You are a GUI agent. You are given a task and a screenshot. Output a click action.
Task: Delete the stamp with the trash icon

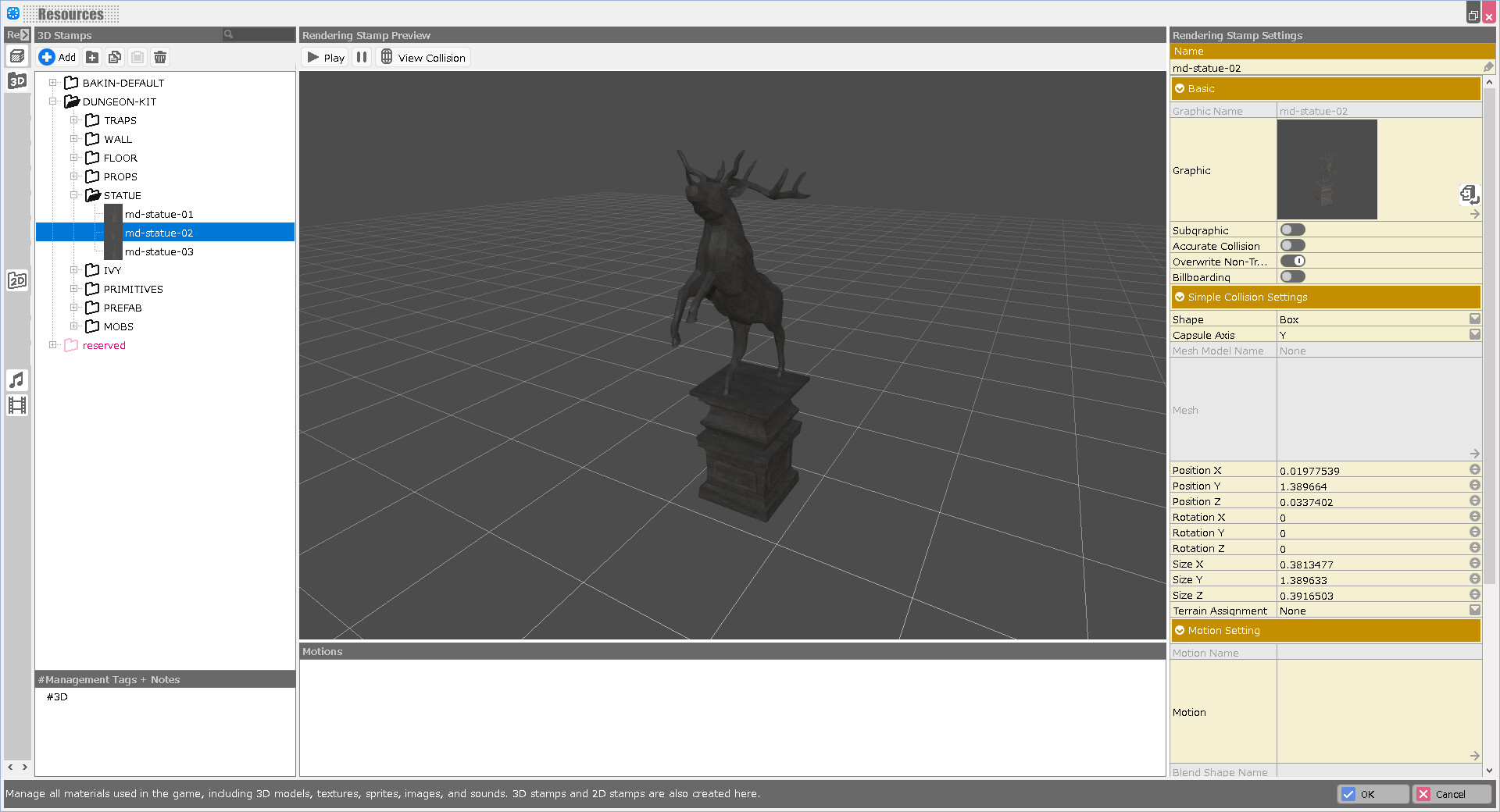[159, 56]
